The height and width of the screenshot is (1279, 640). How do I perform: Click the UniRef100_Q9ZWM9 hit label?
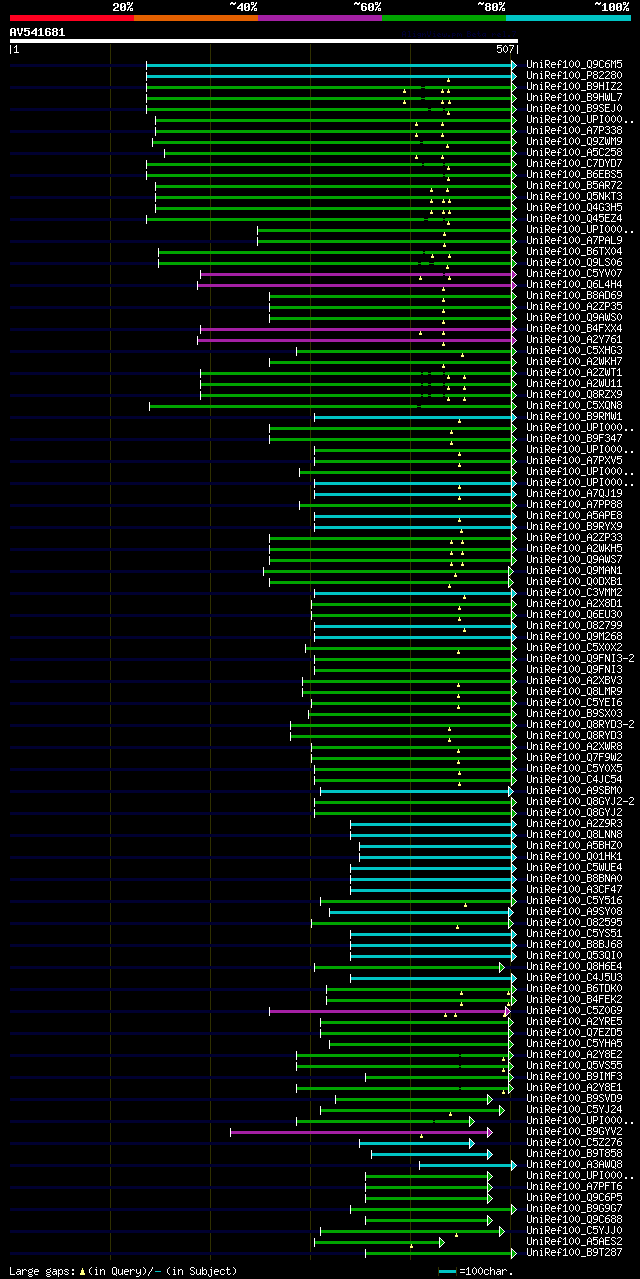tap(574, 142)
